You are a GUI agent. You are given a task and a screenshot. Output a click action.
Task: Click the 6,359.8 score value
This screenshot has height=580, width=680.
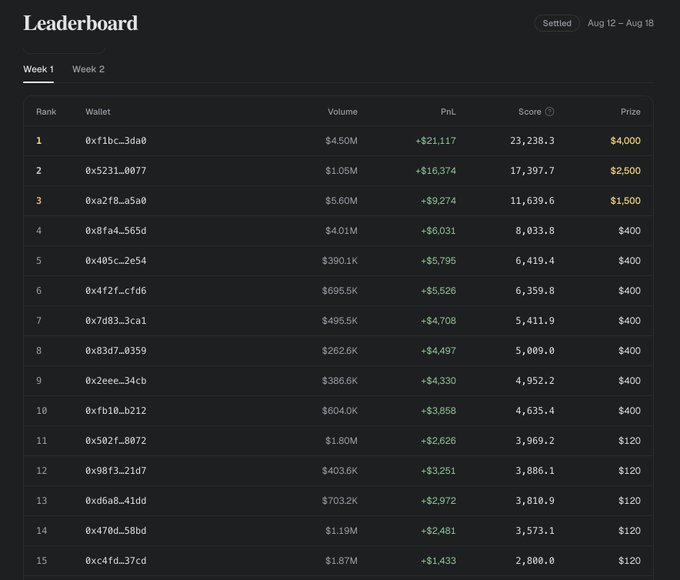(x=535, y=291)
